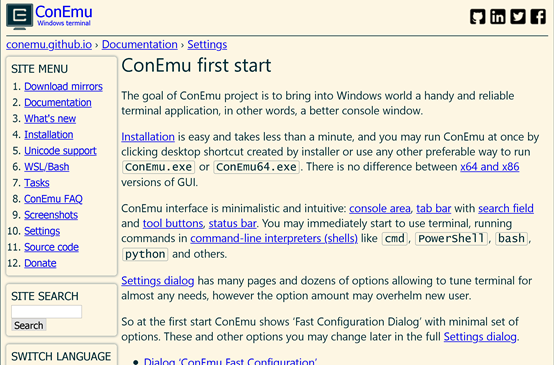Open Documentation in site menu
This screenshot has height=365, width=554.
pyautogui.click(x=58, y=102)
